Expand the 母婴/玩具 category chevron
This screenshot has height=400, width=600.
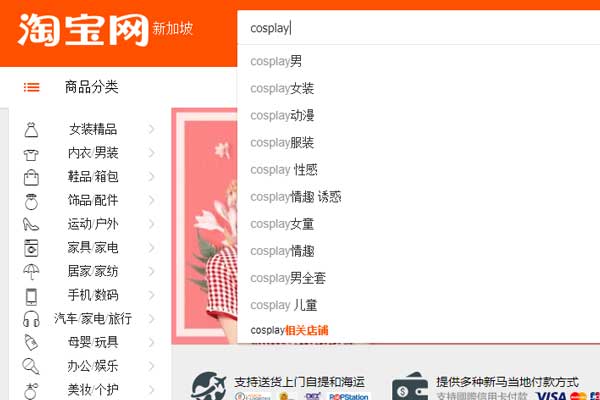pos(151,342)
